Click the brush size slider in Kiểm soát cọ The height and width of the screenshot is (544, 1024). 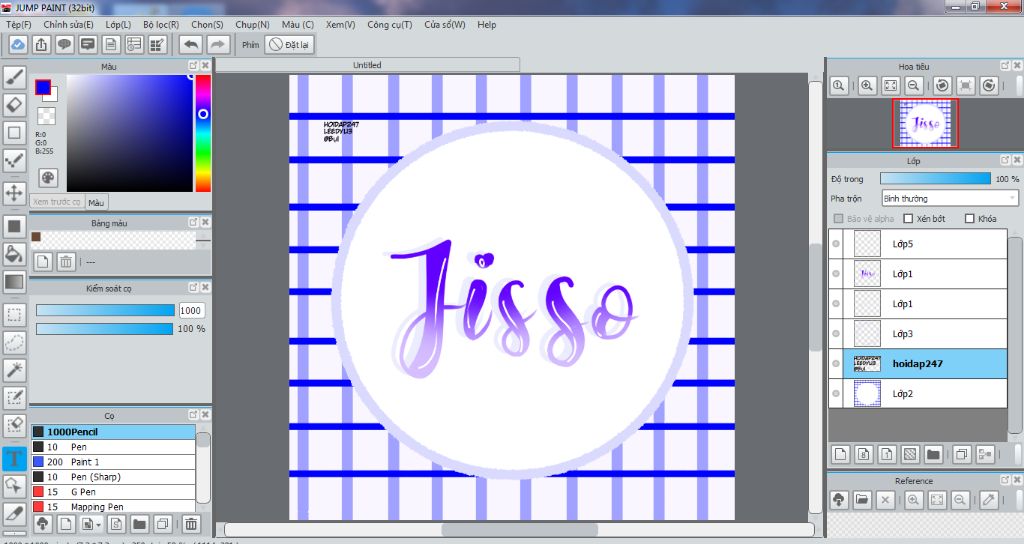[x=105, y=310]
